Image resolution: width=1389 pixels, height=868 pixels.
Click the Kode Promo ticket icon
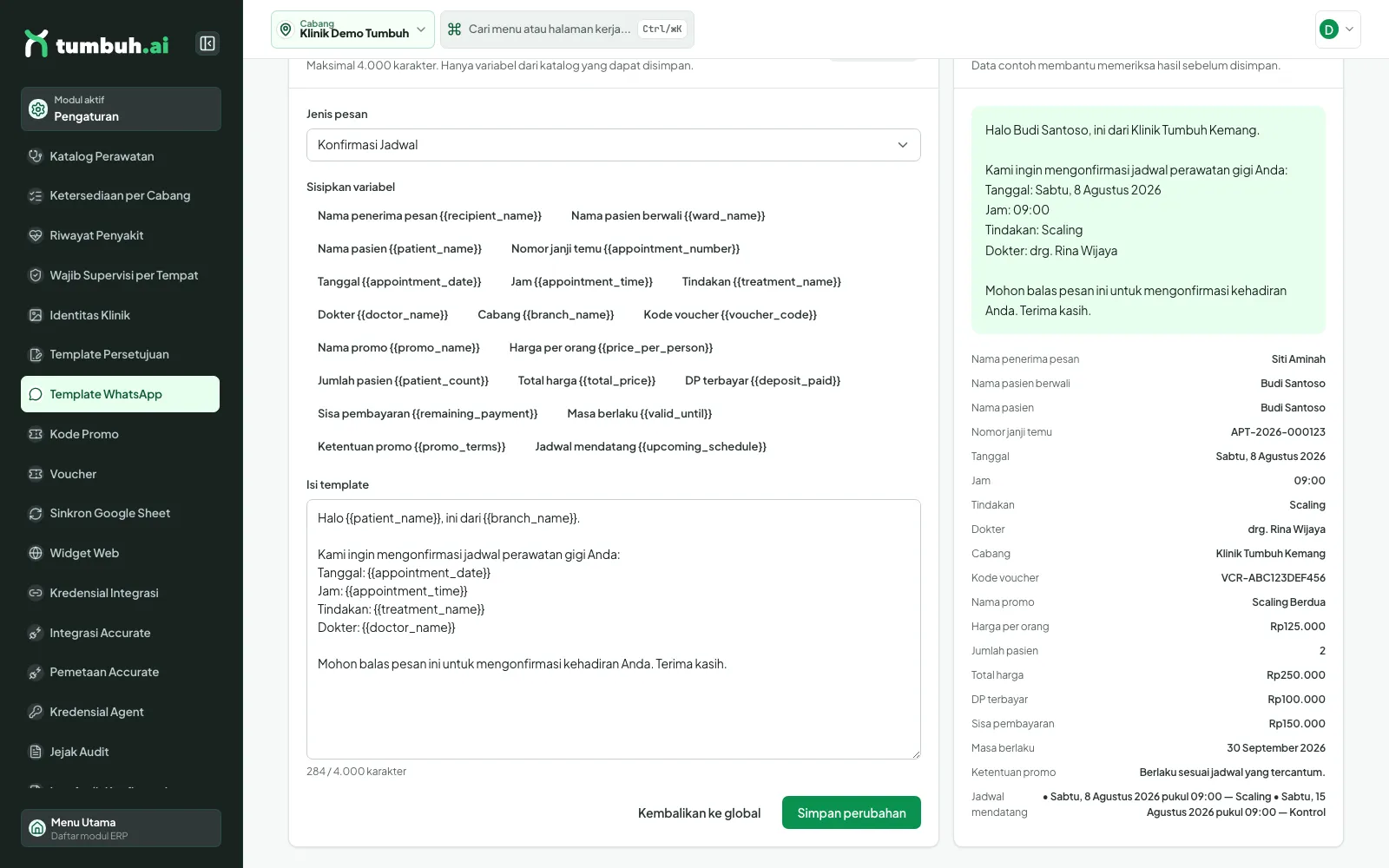pos(36,434)
